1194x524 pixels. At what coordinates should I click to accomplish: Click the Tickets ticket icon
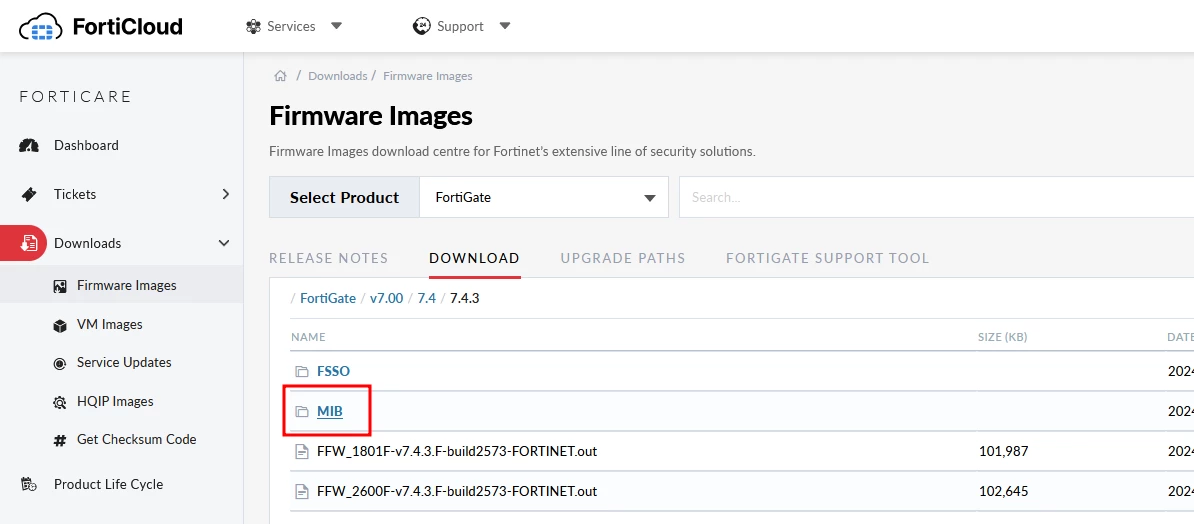tap(29, 194)
